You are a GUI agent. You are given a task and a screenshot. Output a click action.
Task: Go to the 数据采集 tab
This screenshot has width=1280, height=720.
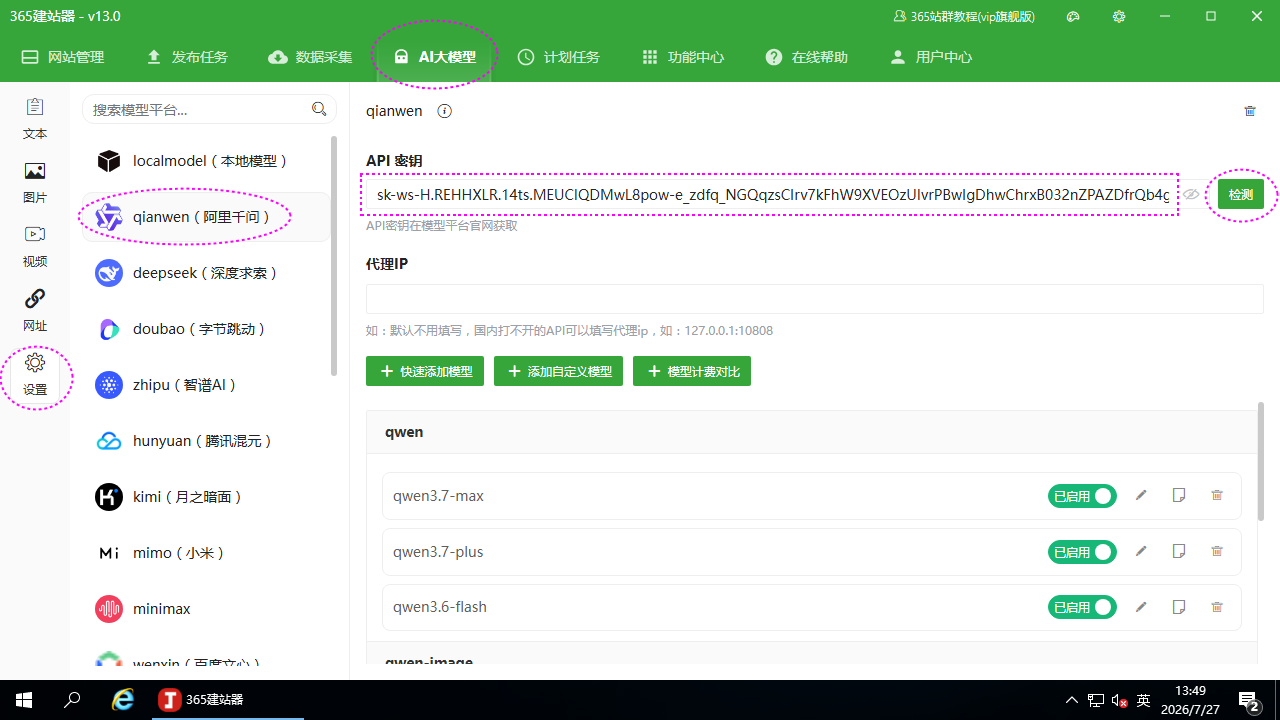coord(311,57)
